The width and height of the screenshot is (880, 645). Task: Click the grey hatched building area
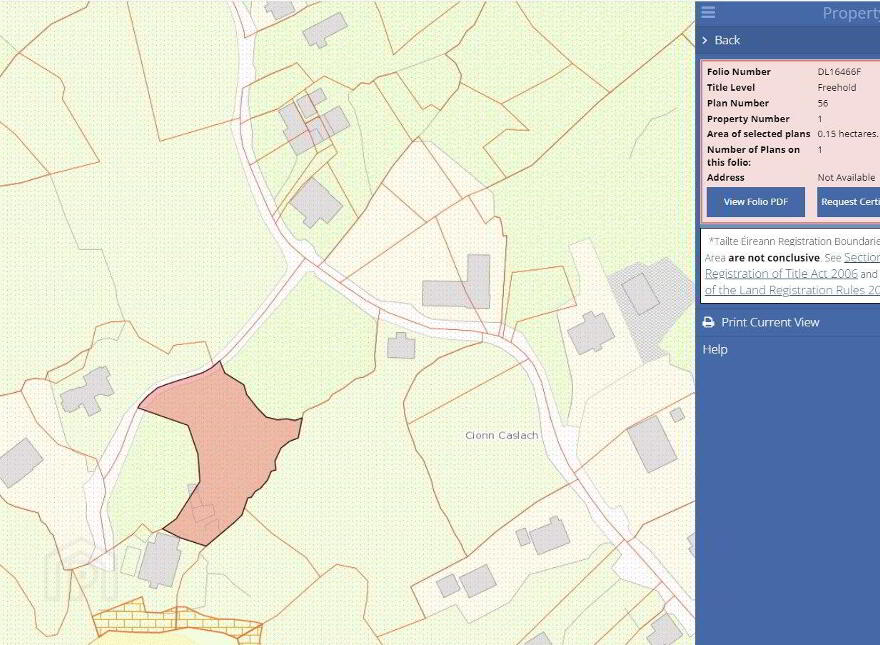tap(651, 306)
